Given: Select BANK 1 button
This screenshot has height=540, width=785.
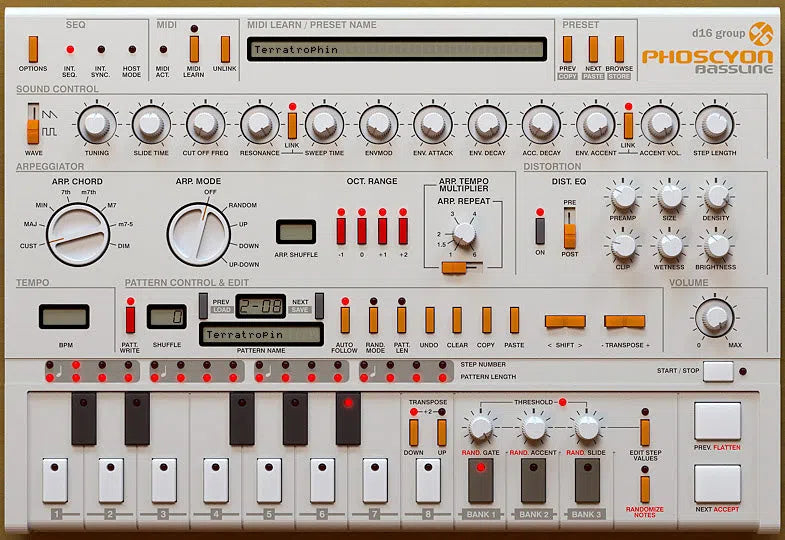Looking at the screenshot, I should pos(481,480).
